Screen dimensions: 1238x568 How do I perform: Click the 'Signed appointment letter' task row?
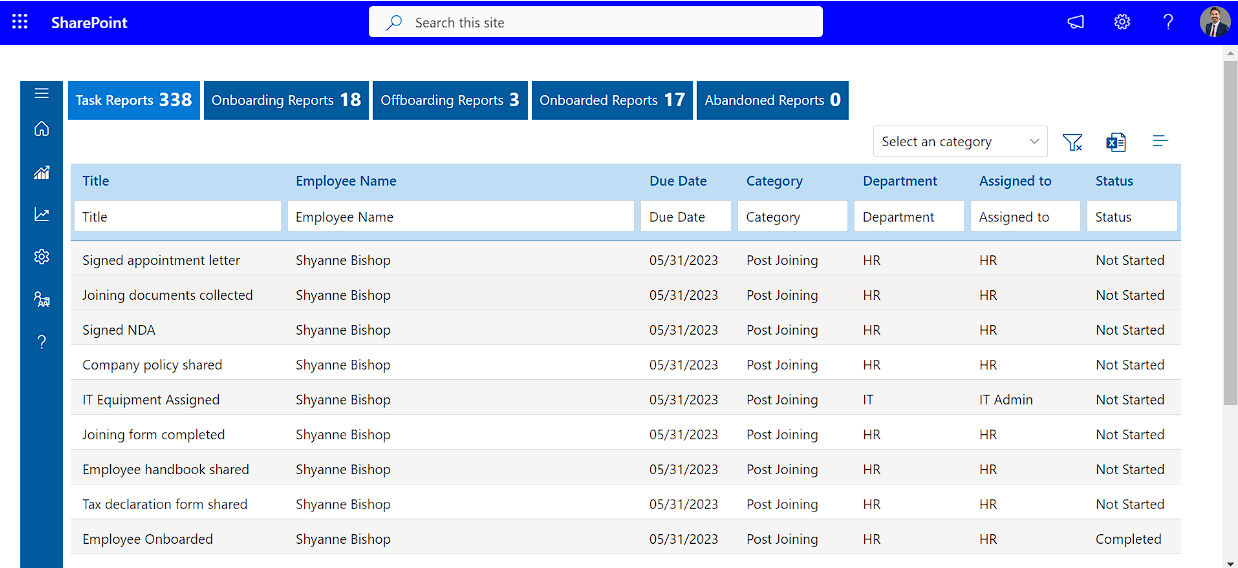(161, 260)
